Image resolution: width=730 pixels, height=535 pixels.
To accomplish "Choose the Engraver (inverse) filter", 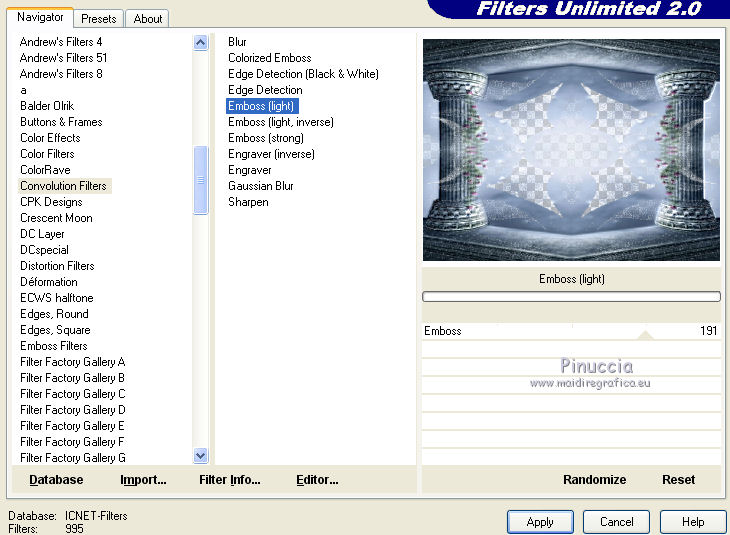I will (271, 154).
